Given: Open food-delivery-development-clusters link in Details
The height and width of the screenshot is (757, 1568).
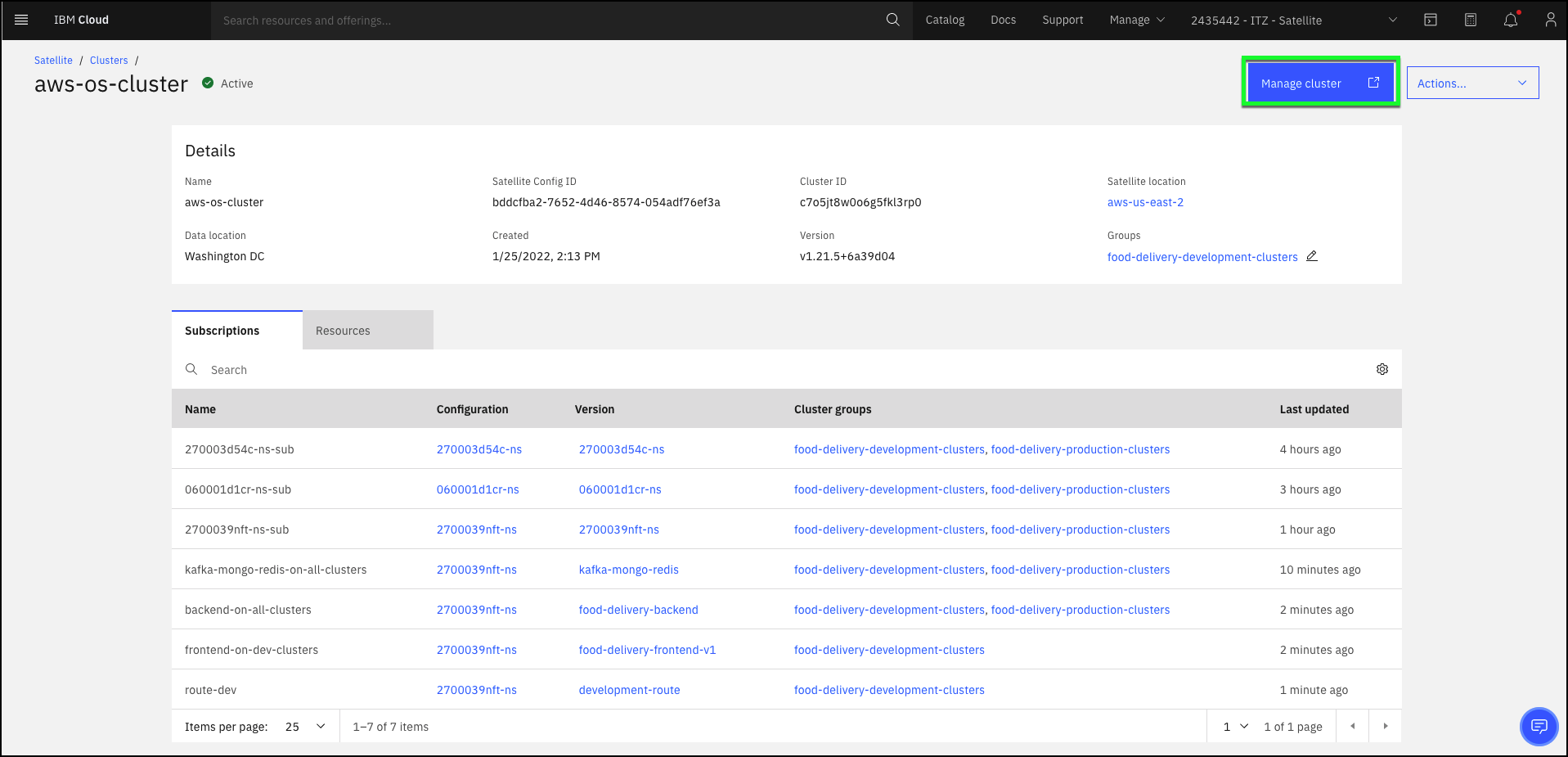Looking at the screenshot, I should 1202,257.
